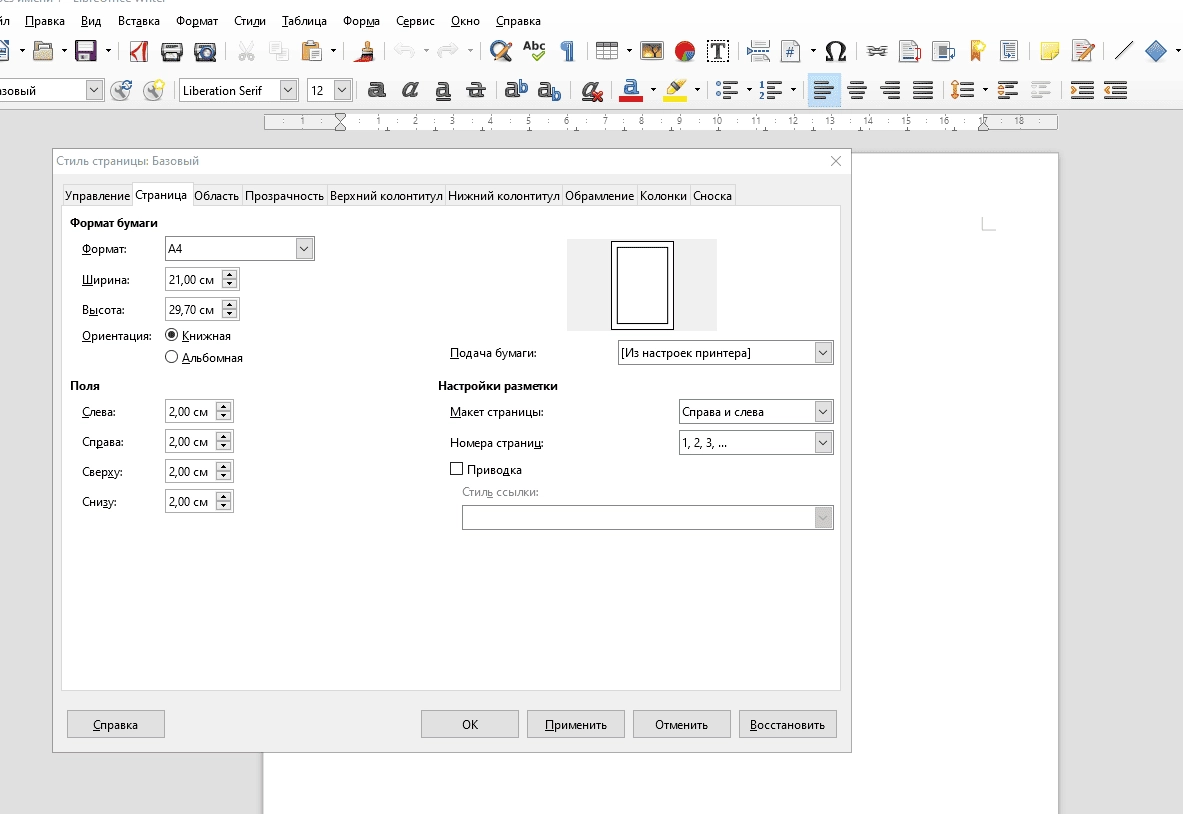This screenshot has height=814, width=1183.
Task: Switch to Верхний колонтитул tab
Action: point(386,195)
